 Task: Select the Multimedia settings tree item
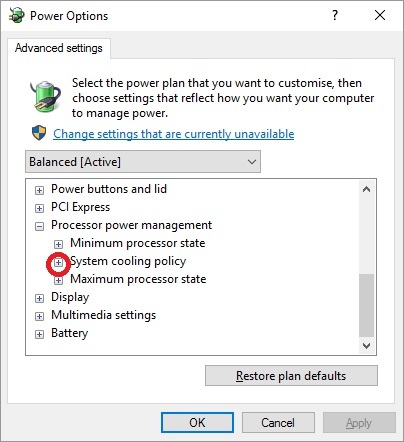pyautogui.click(x=104, y=315)
